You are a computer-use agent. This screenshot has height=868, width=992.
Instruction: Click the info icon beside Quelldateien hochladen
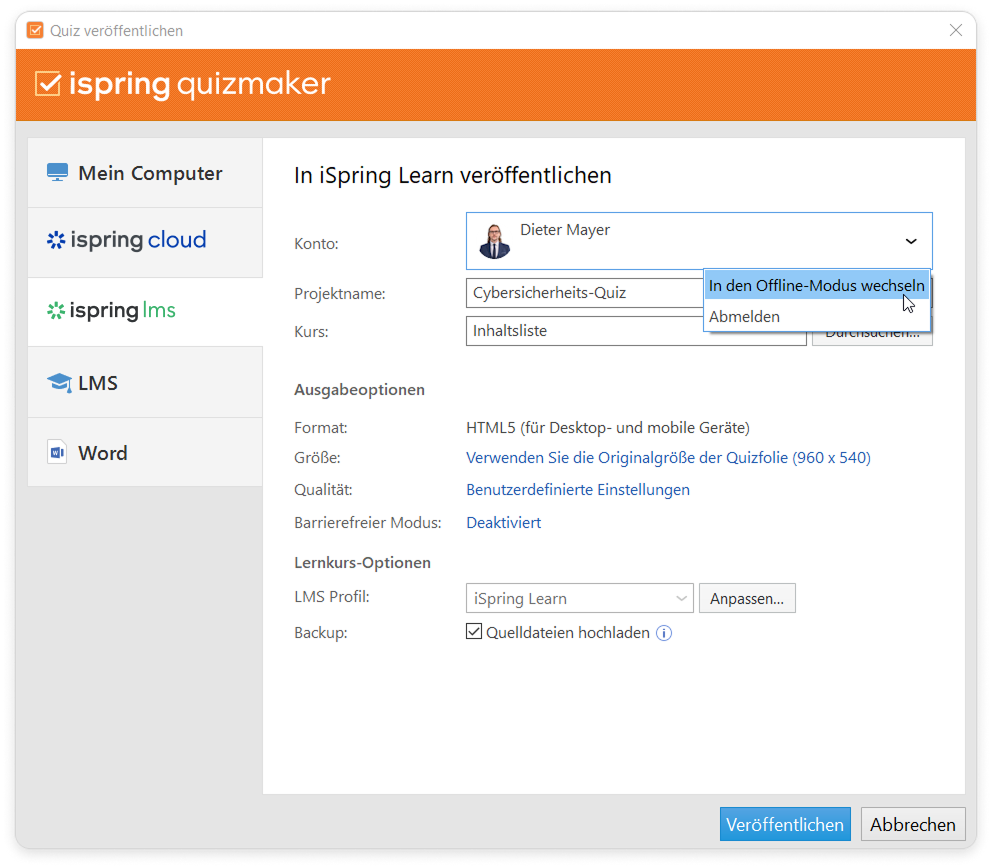(x=664, y=633)
